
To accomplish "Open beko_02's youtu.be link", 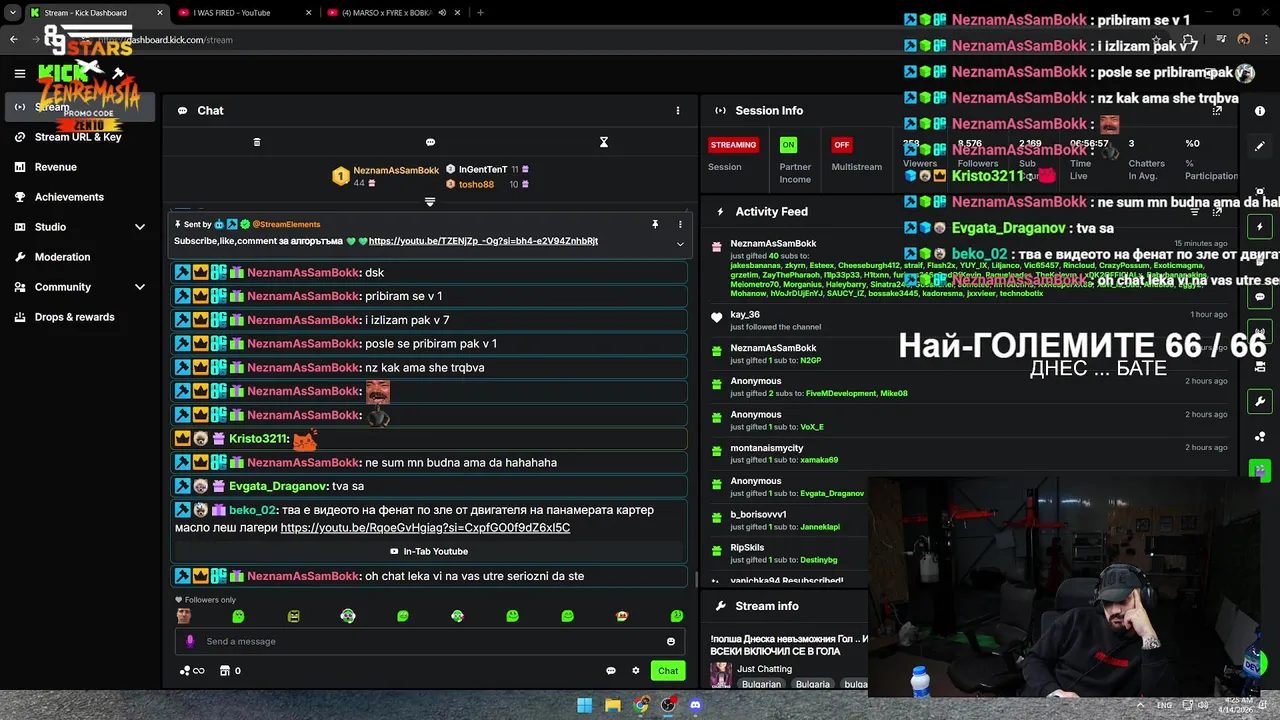I will pos(425,528).
